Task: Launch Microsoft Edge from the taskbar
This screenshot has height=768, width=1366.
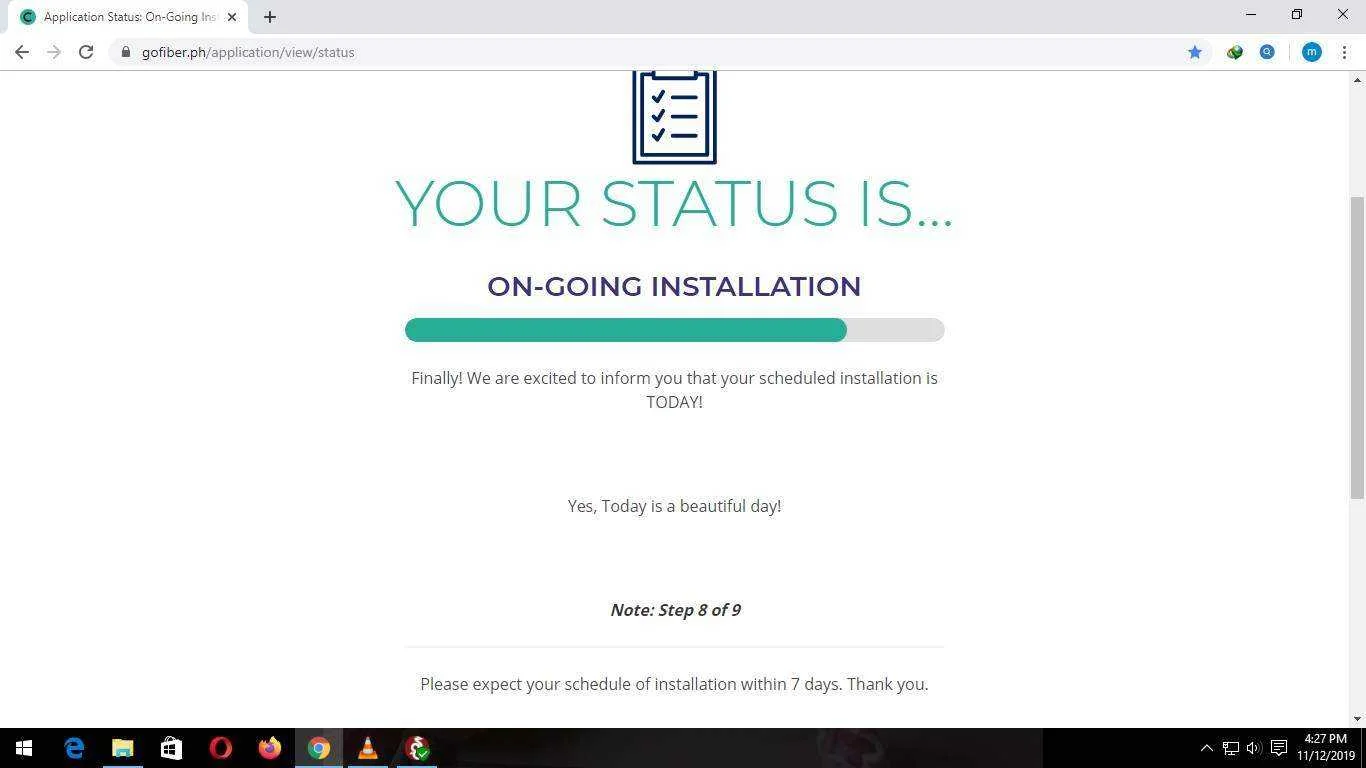Action: (x=74, y=748)
